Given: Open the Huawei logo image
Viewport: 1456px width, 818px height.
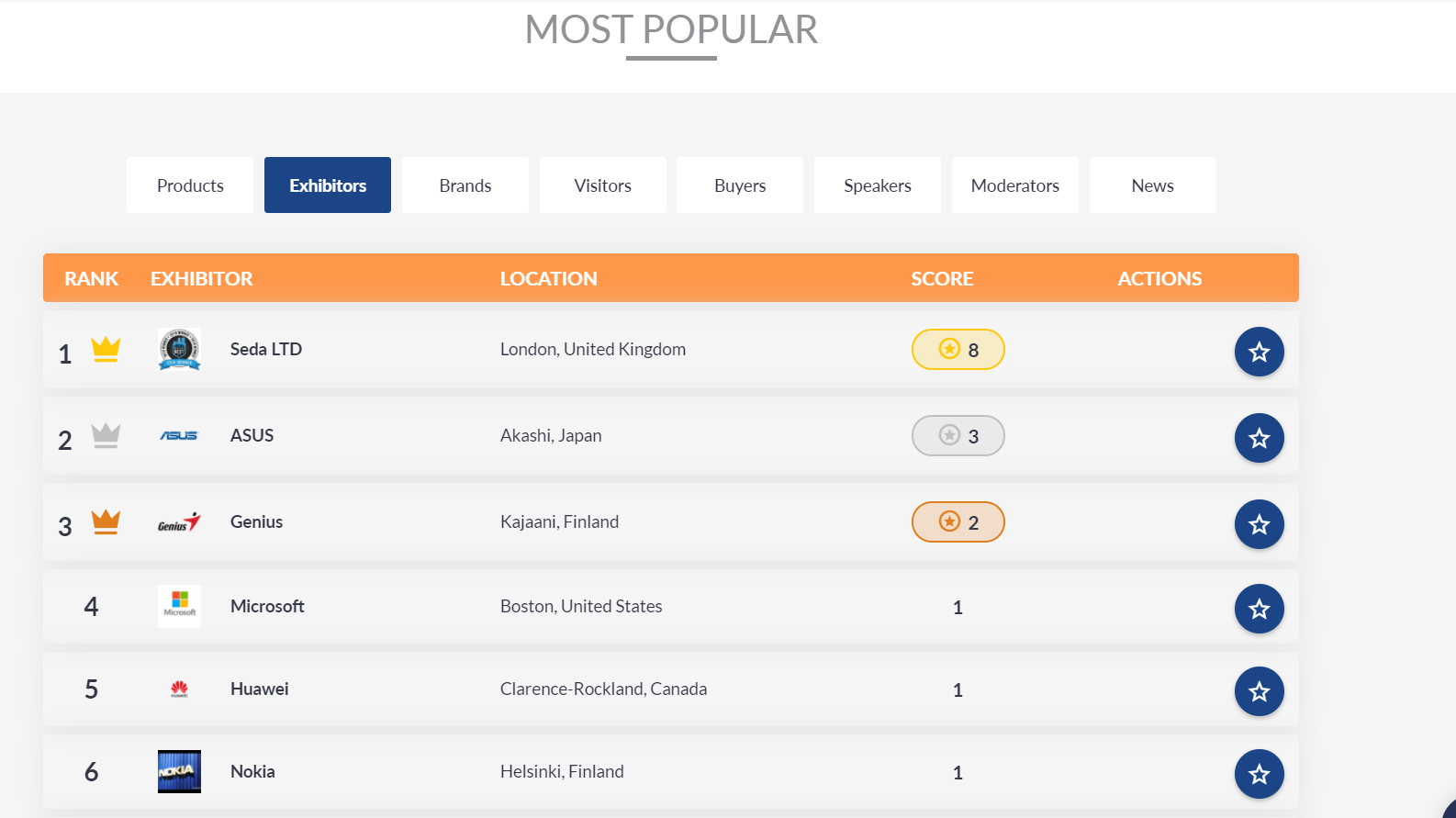Looking at the screenshot, I should click(x=179, y=689).
